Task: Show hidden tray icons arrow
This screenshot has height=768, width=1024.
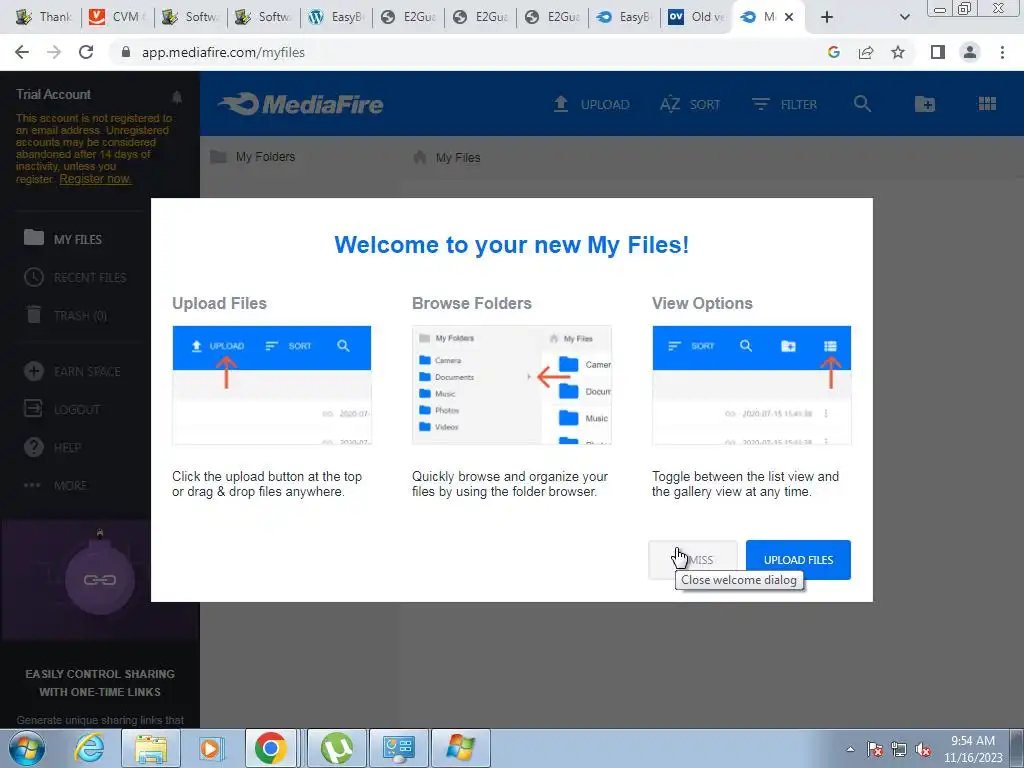Action: [850, 750]
